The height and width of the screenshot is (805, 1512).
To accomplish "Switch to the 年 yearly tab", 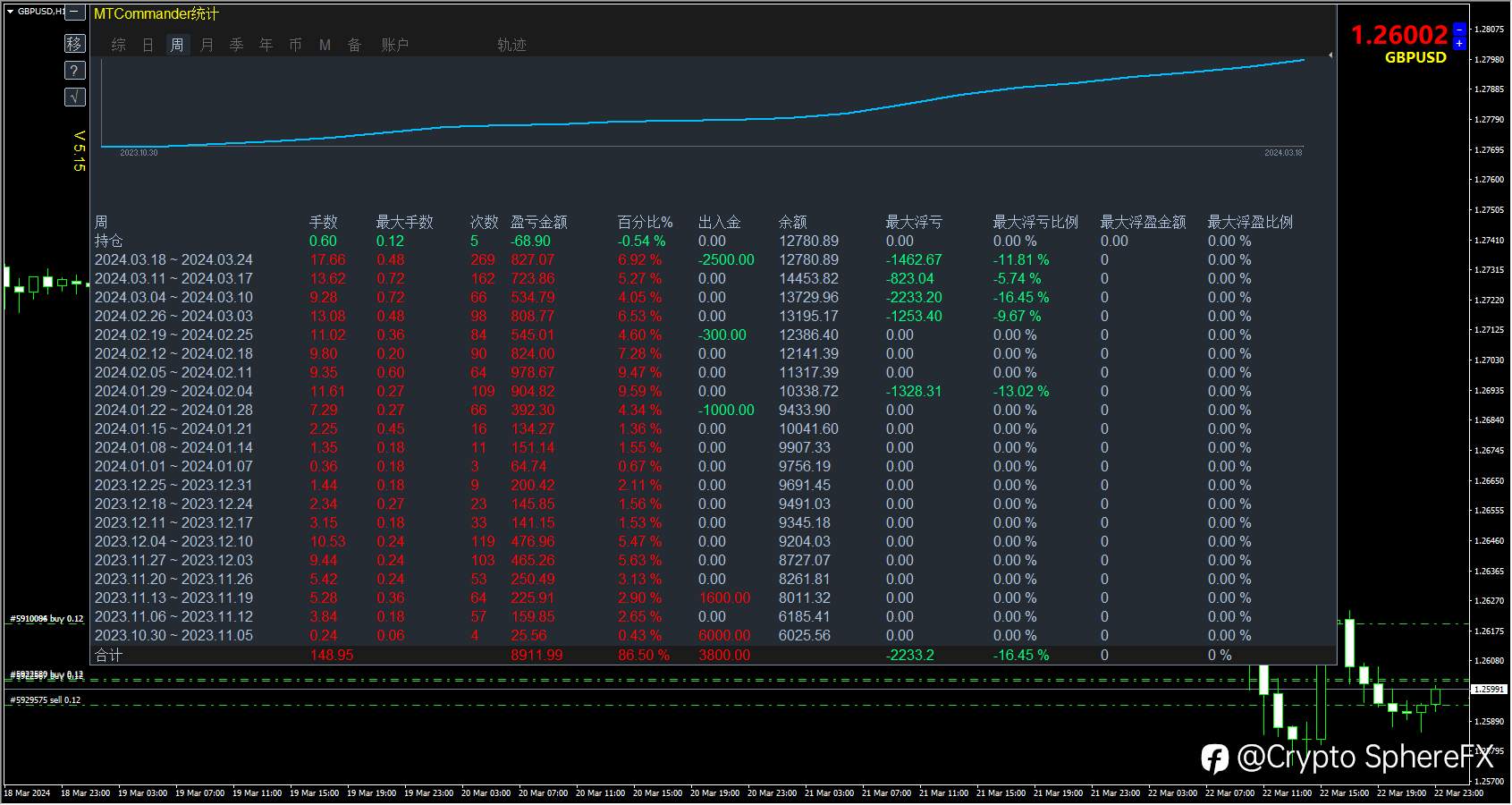I will 266,45.
